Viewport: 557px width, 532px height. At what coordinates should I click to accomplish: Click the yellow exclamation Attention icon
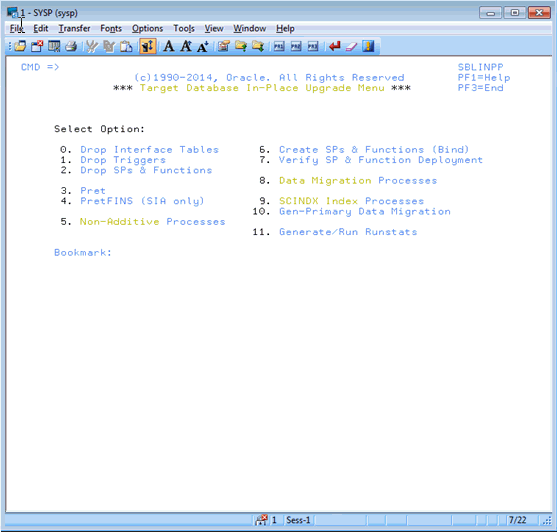click(x=368, y=46)
